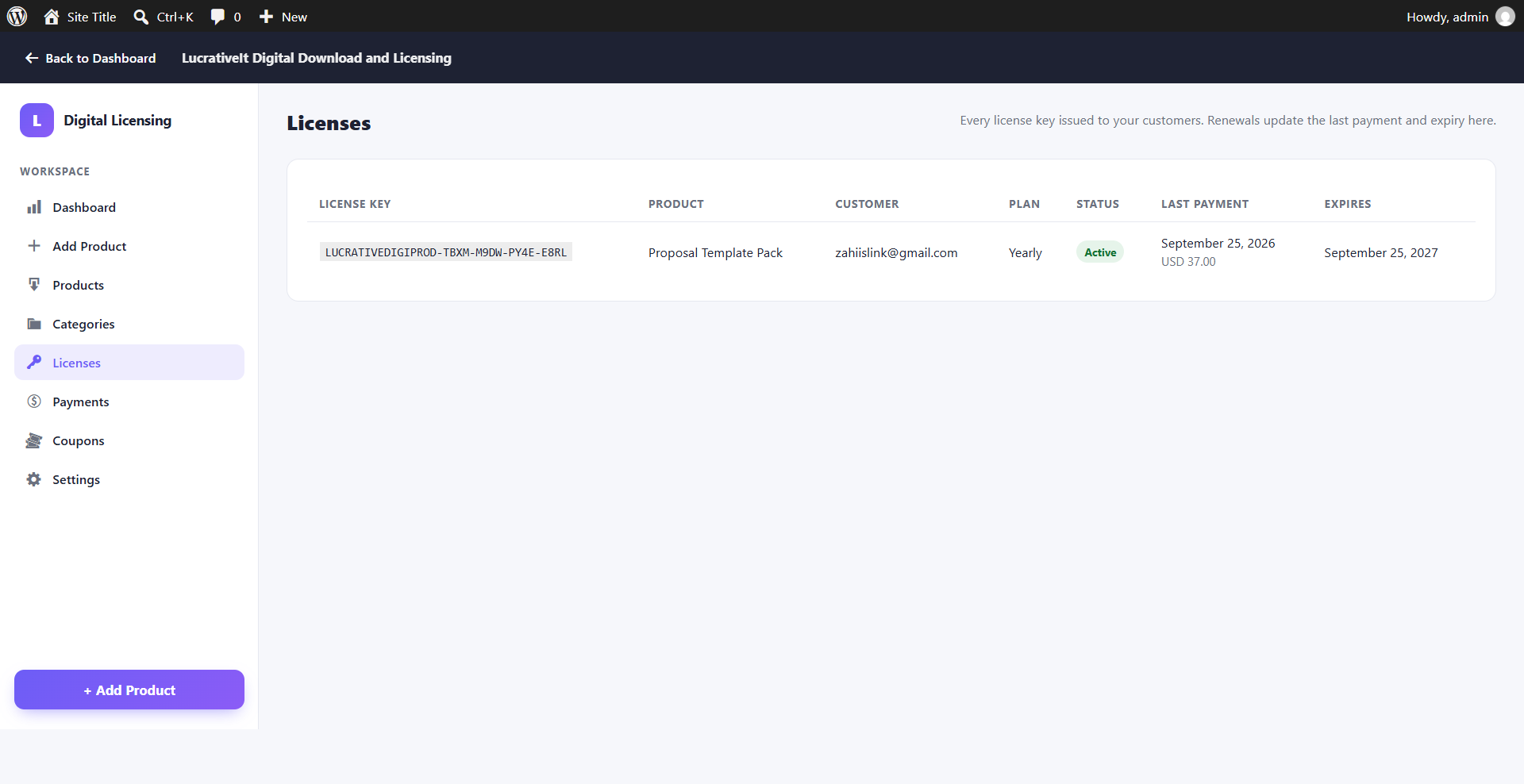Open Dashboard in the sidebar
The width and height of the screenshot is (1524, 784).
click(x=129, y=207)
